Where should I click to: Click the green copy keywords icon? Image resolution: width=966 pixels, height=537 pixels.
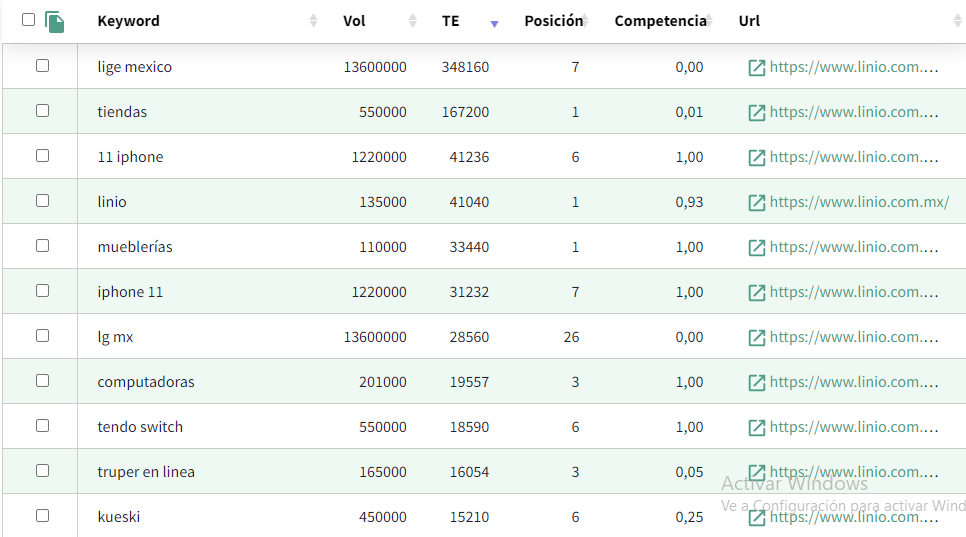(54, 22)
